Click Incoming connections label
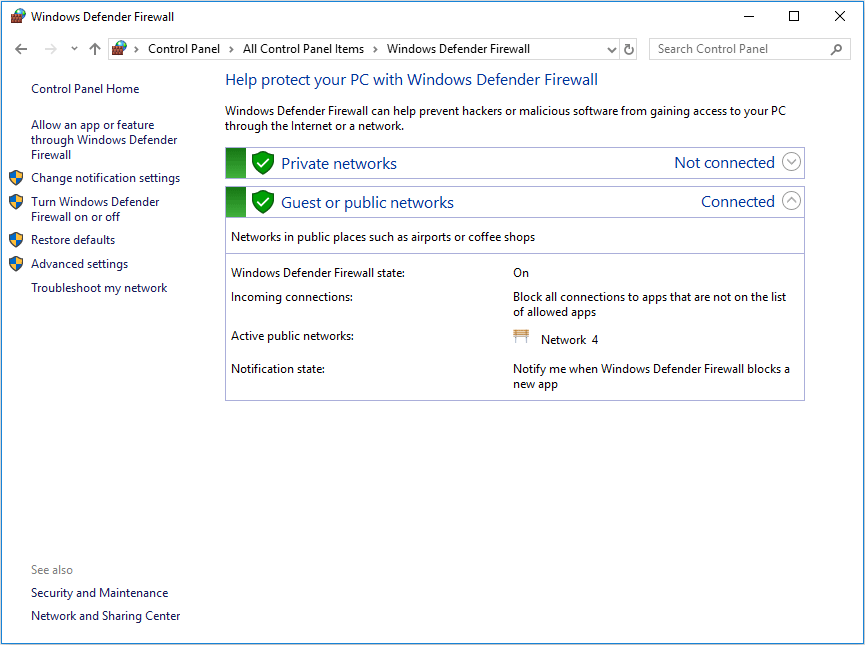Image resolution: width=865 pixels, height=645 pixels. [x=292, y=297]
